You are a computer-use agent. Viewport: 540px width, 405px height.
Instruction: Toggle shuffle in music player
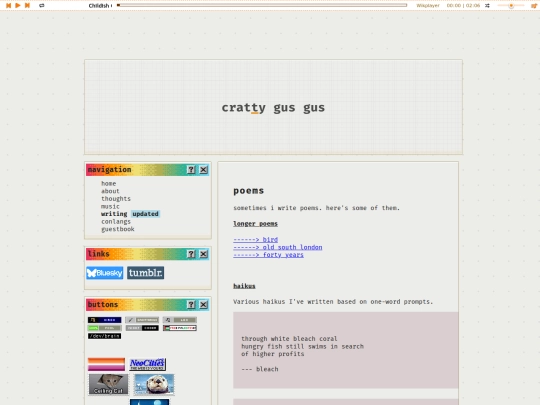(x=487, y=6)
